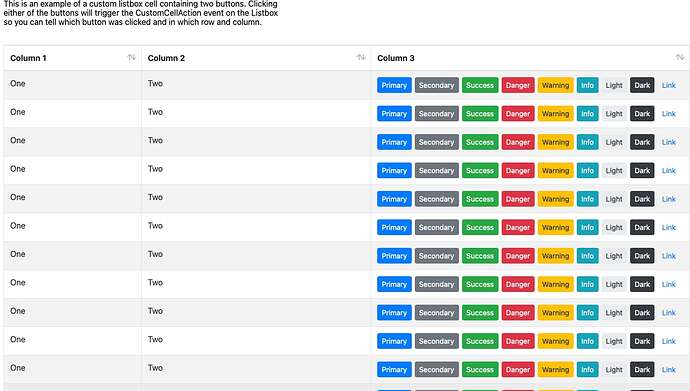This screenshot has width=690, height=391.
Task: Click Danger button in the first row
Action: click(518, 85)
